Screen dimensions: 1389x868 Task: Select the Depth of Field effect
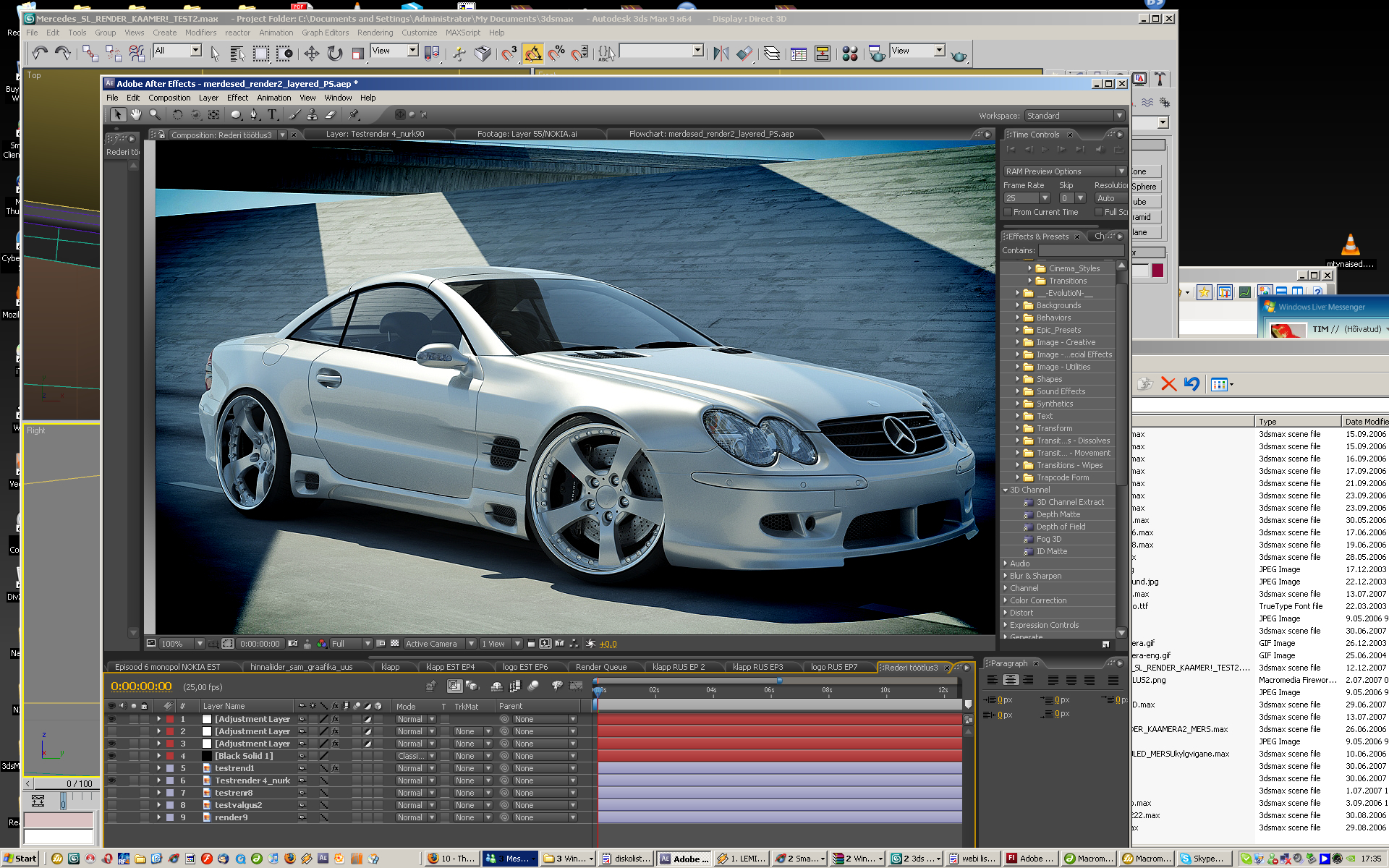click(x=1061, y=527)
